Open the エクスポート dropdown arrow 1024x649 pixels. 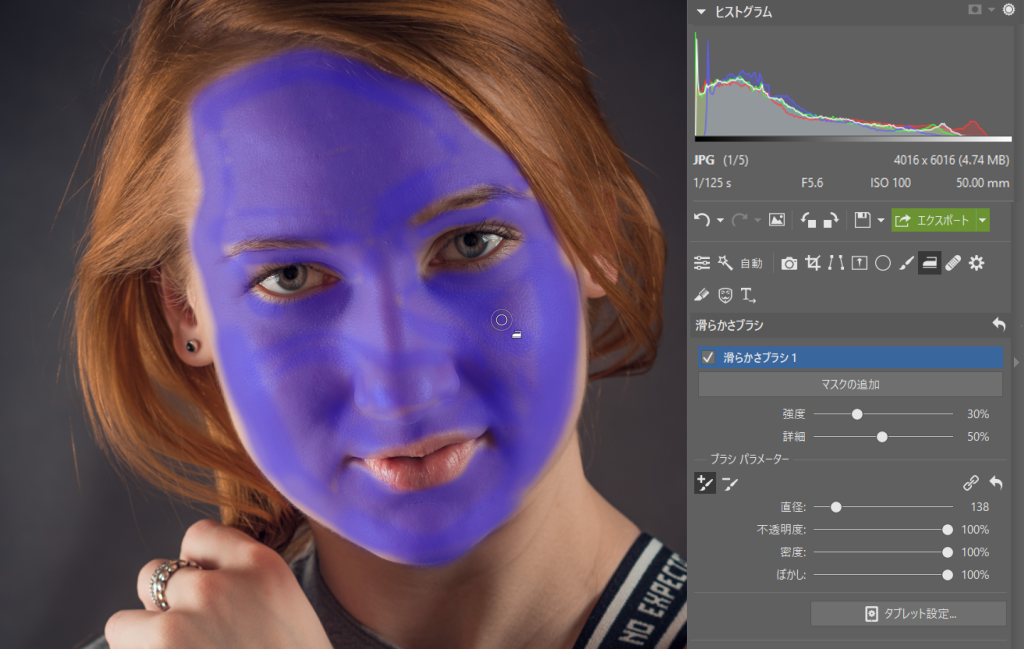pyautogui.click(x=982, y=220)
